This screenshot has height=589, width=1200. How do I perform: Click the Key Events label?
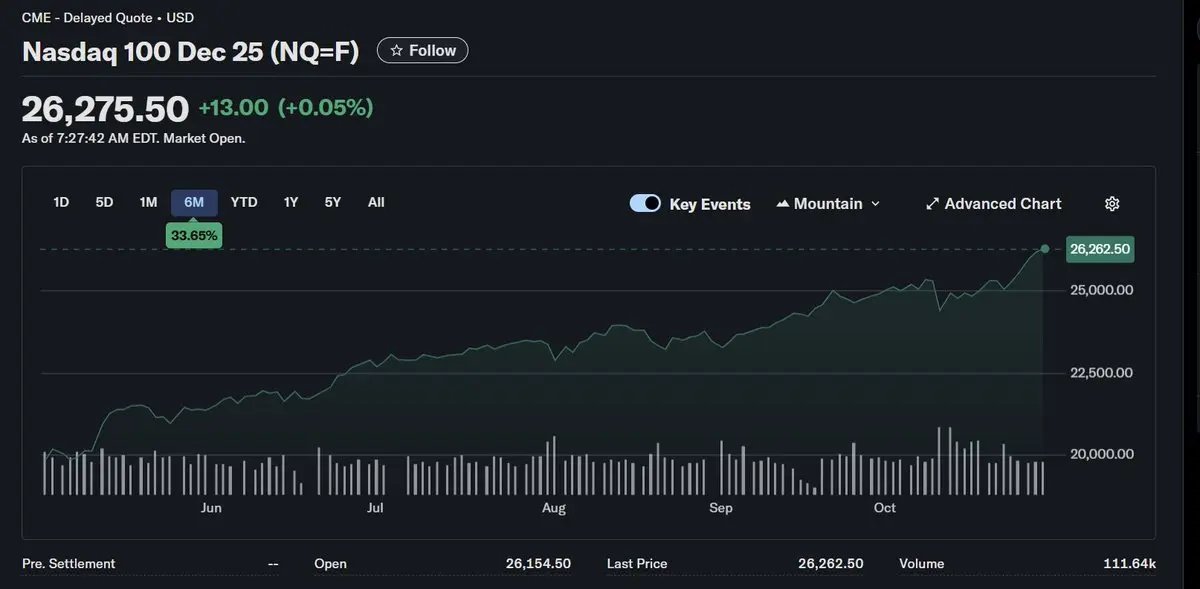(710, 204)
